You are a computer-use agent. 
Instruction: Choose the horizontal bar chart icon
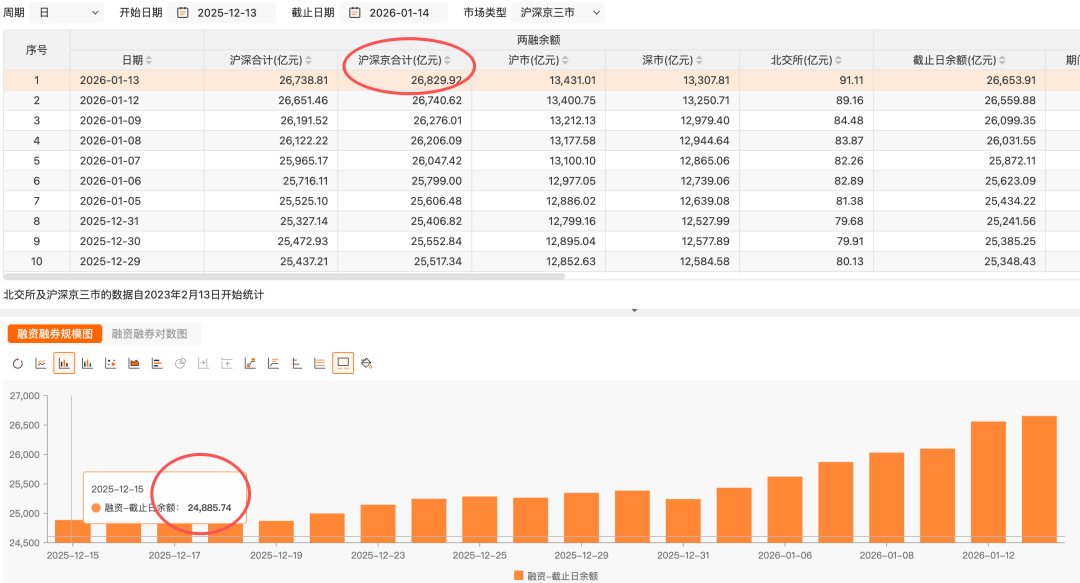pos(157,363)
